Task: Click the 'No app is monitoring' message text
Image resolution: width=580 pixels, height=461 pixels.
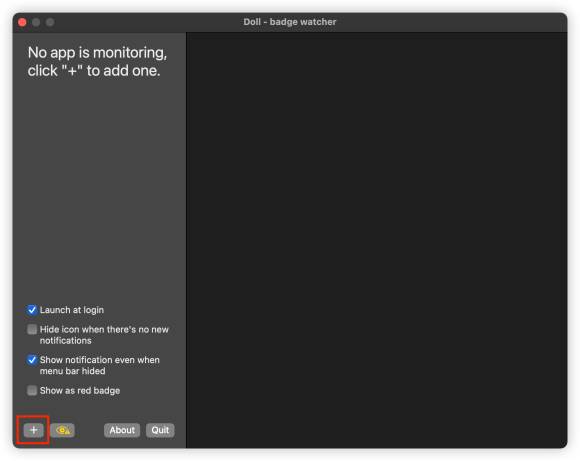Action: (97, 61)
